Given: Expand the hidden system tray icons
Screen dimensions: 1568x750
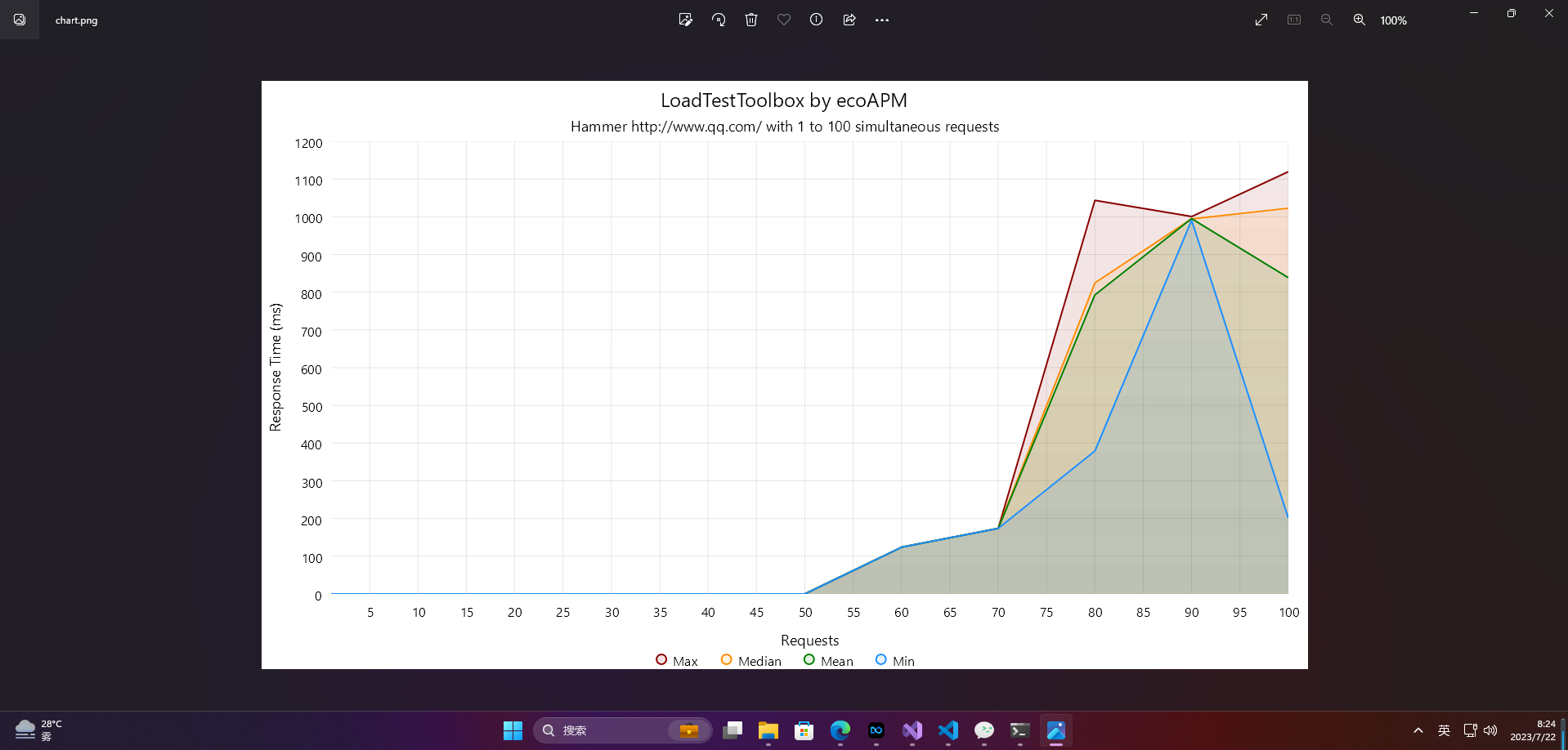Looking at the screenshot, I should [x=1418, y=730].
